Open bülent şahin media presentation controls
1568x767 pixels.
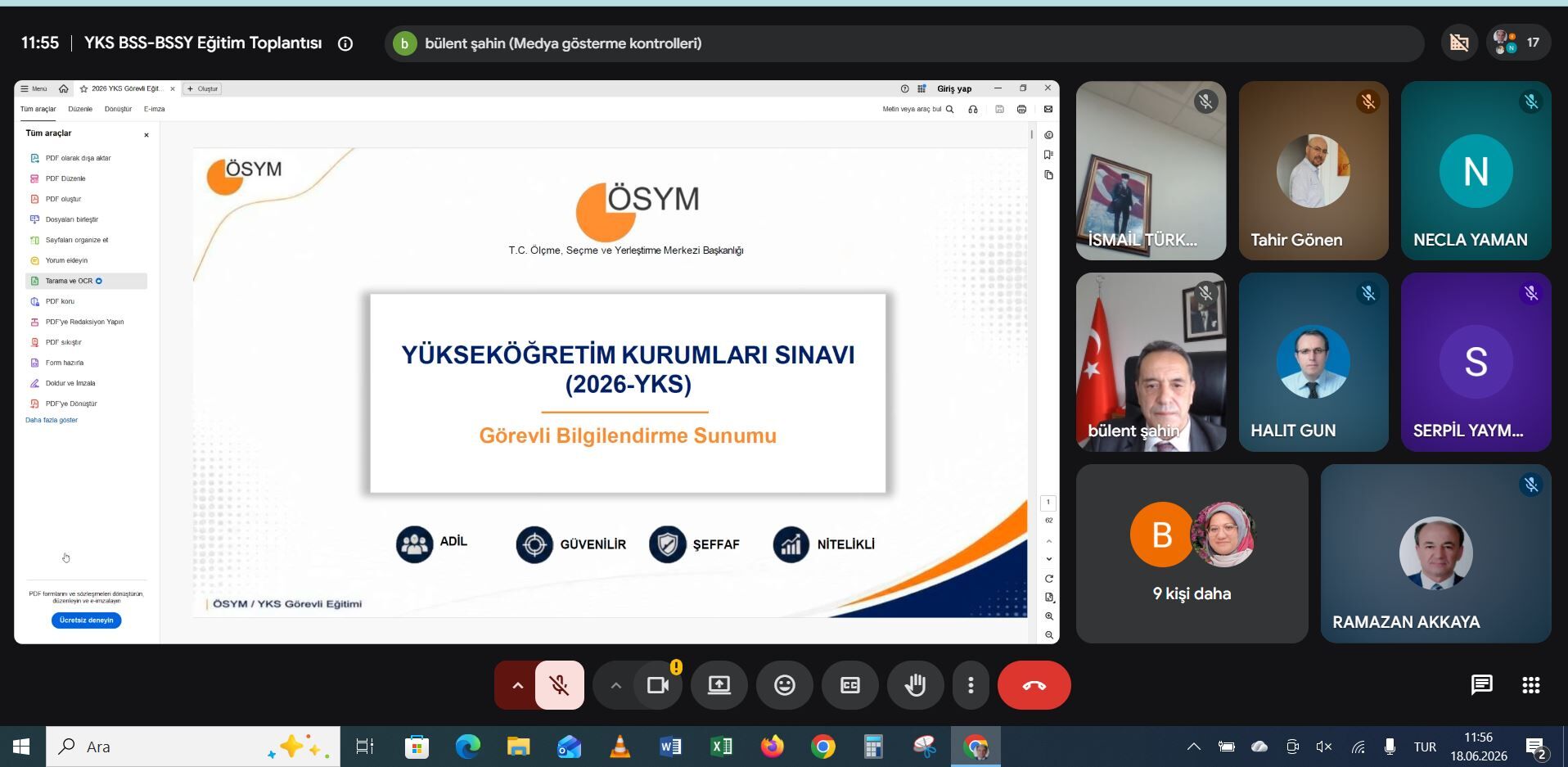(904, 43)
